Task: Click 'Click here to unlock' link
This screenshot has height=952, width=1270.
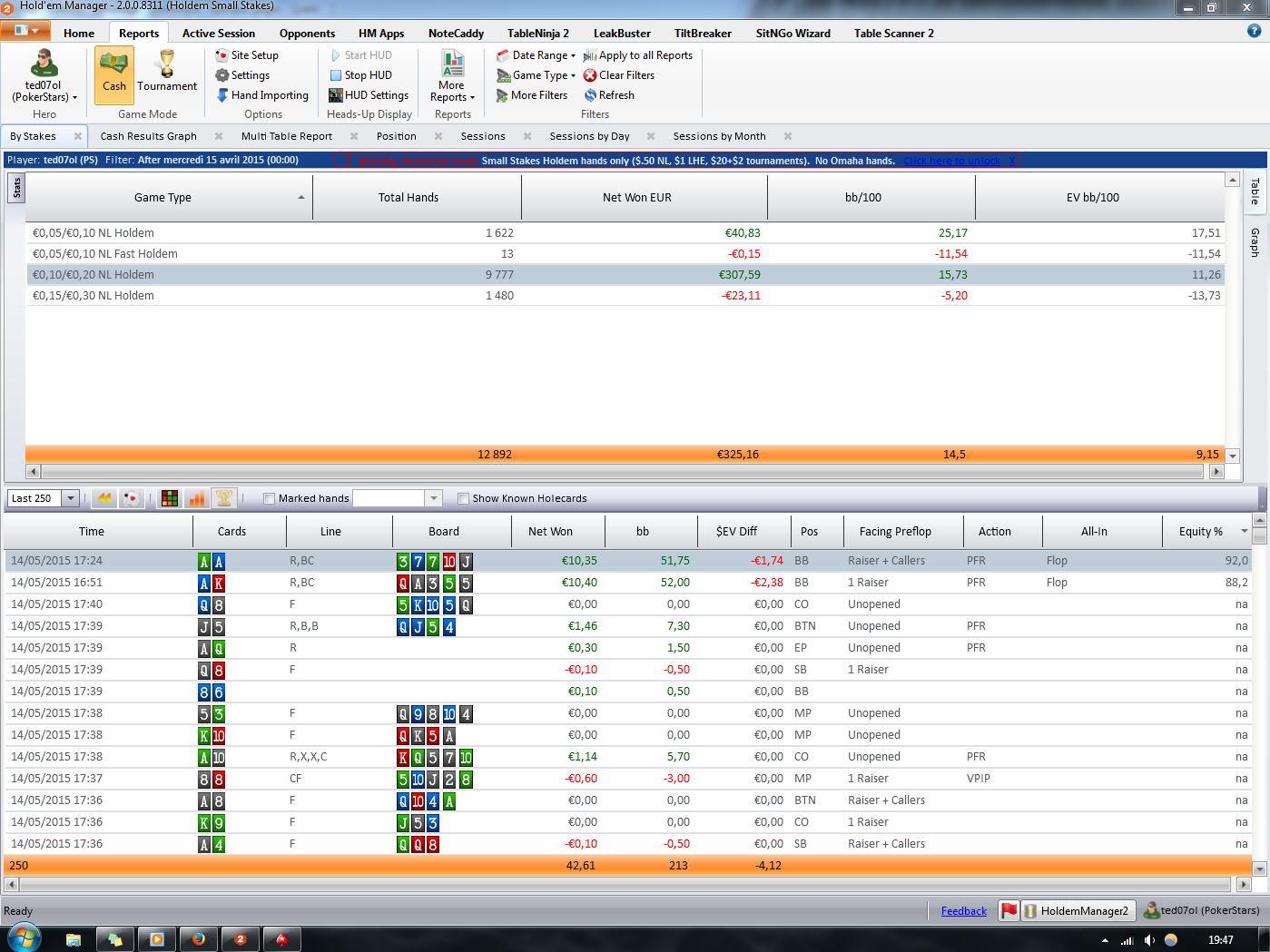Action: point(951,161)
